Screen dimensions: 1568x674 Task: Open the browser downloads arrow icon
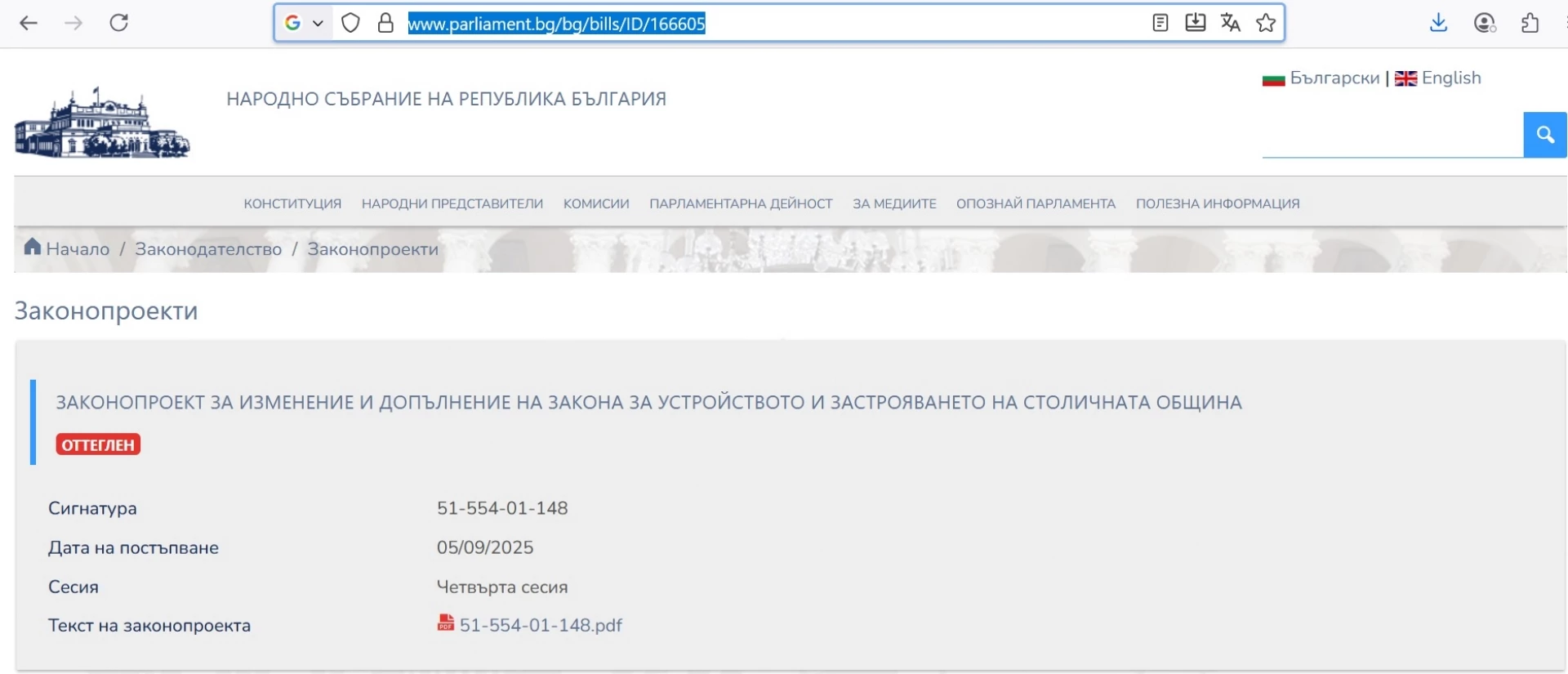pos(1438,23)
